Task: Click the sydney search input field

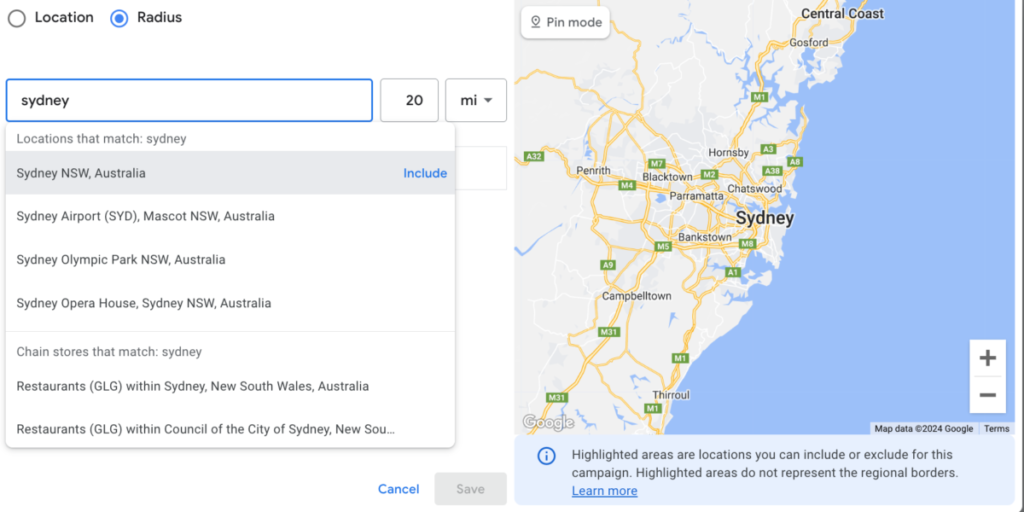Action: (189, 101)
